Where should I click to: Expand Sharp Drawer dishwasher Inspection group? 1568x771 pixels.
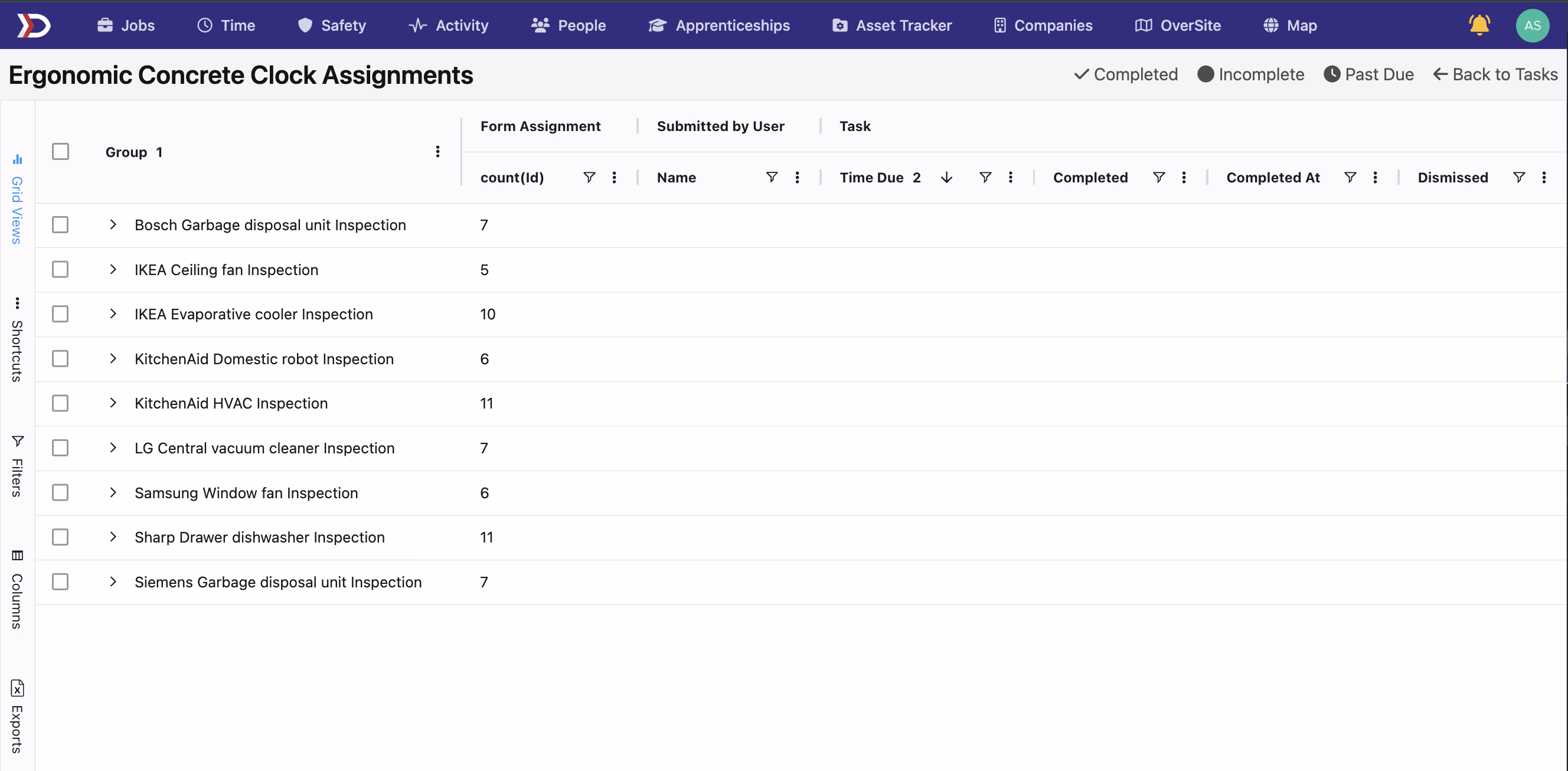pyautogui.click(x=113, y=537)
